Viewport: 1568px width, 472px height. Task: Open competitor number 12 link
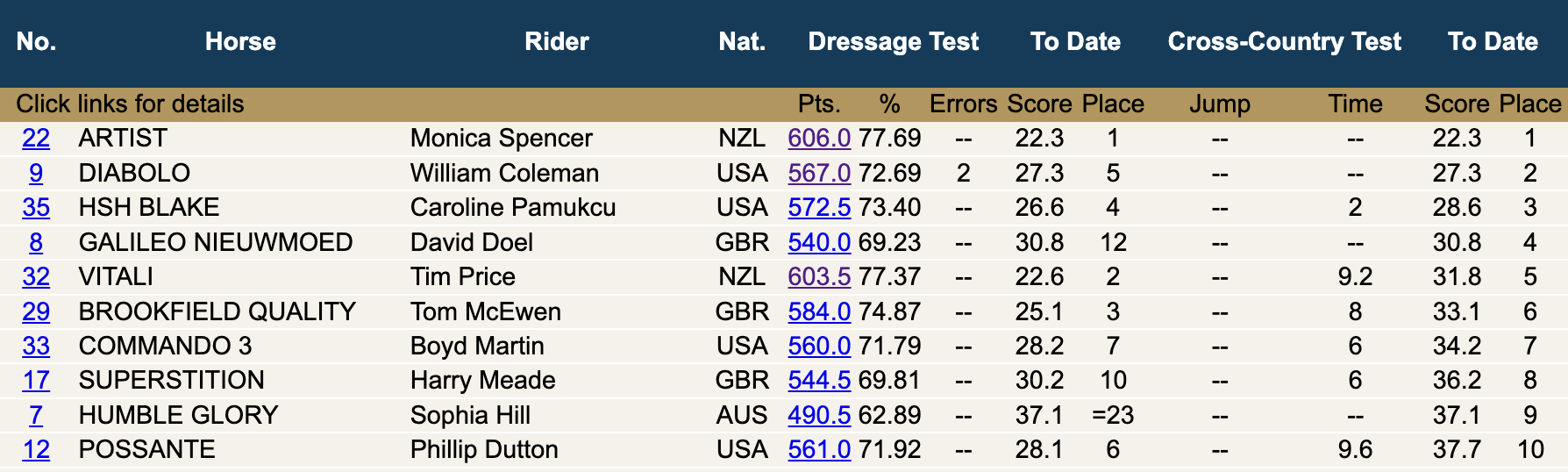[x=36, y=450]
